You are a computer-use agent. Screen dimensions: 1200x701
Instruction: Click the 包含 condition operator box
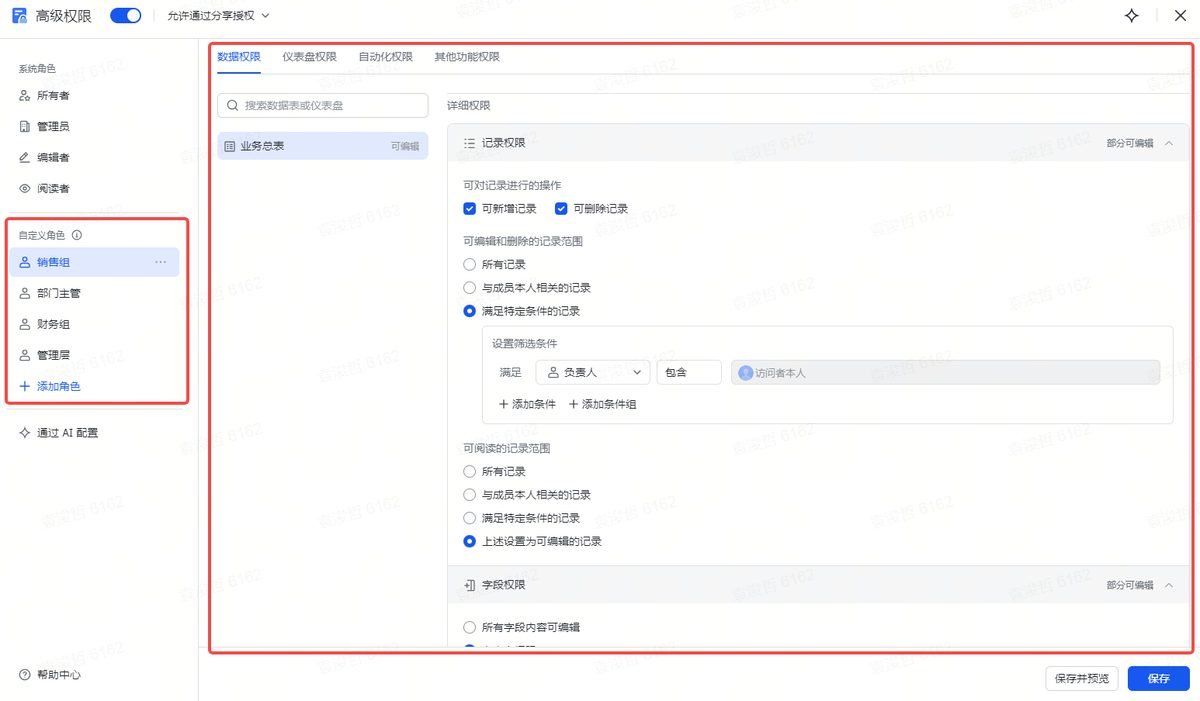(x=689, y=372)
